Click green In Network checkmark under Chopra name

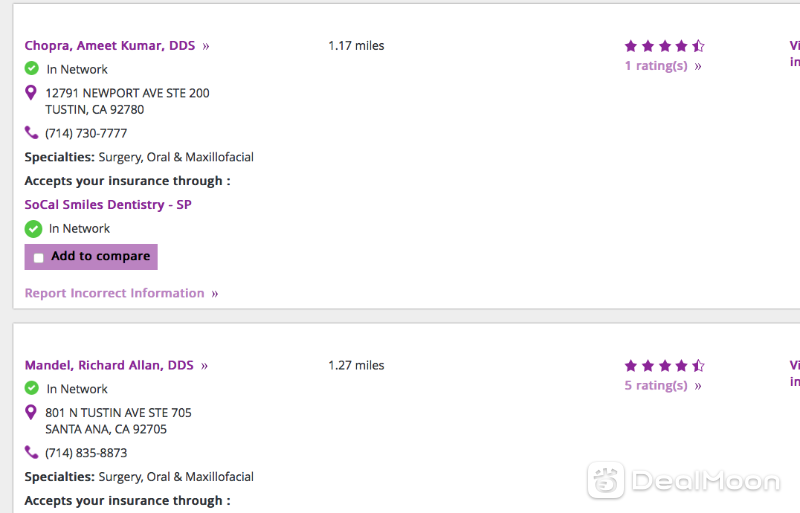(x=32, y=68)
